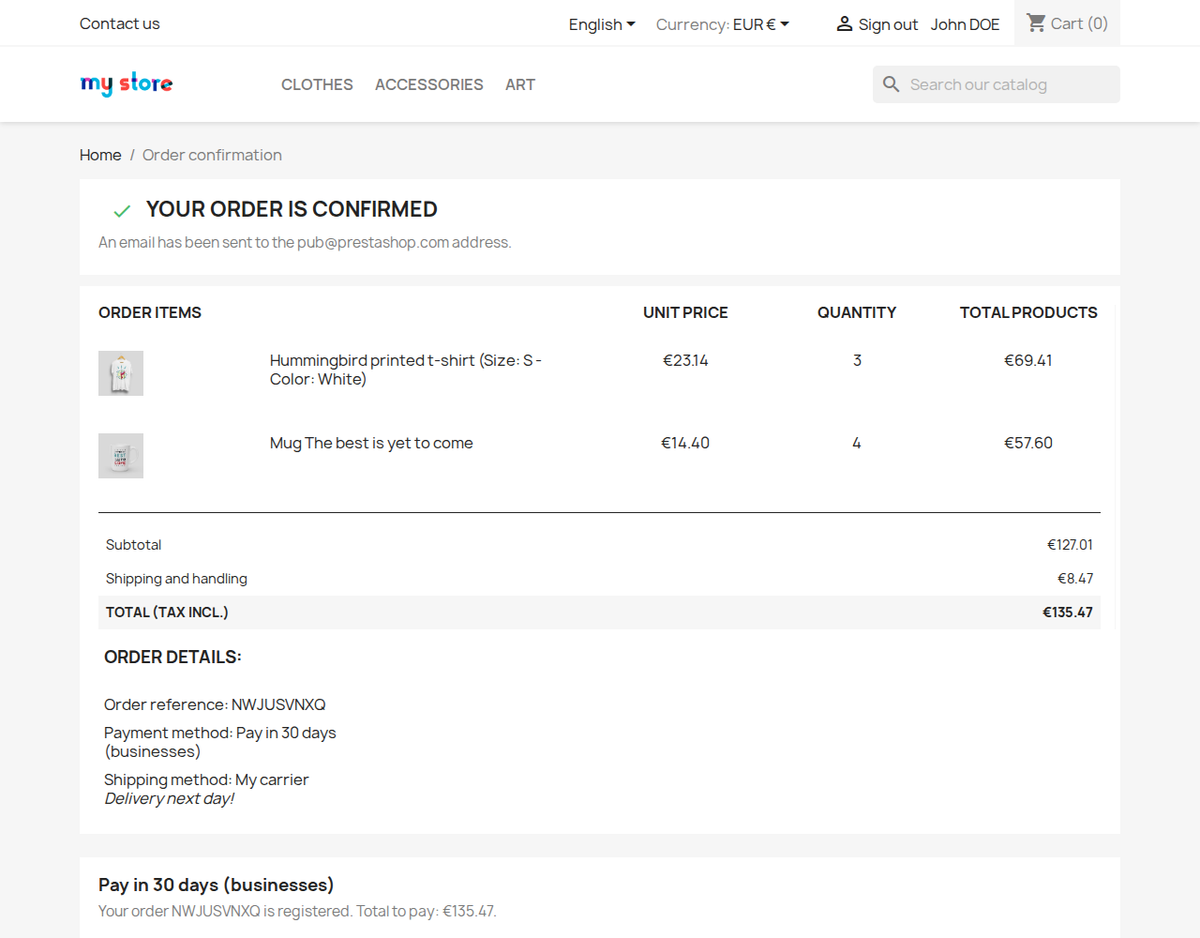Click the my store logo
Viewport: 1200px width, 938px height.
(126, 84)
